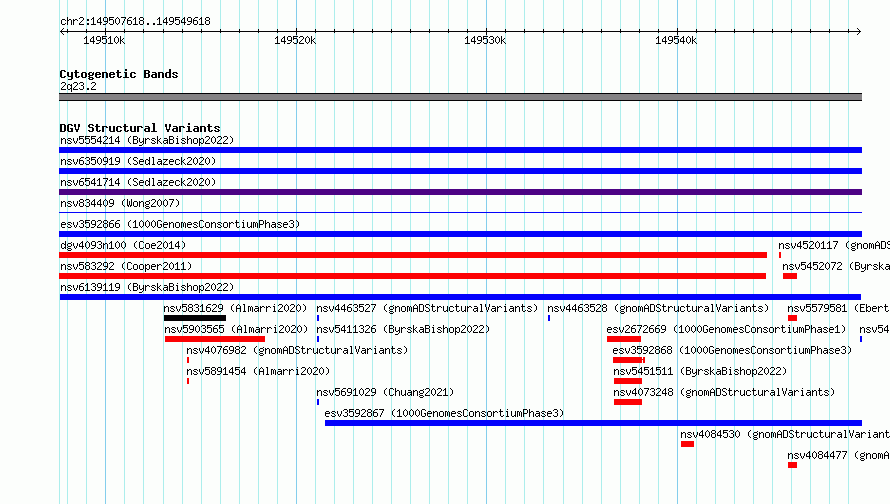This screenshot has height=504, width=890.
Task: Click the ruler's left arrow end
Action: [62, 31]
